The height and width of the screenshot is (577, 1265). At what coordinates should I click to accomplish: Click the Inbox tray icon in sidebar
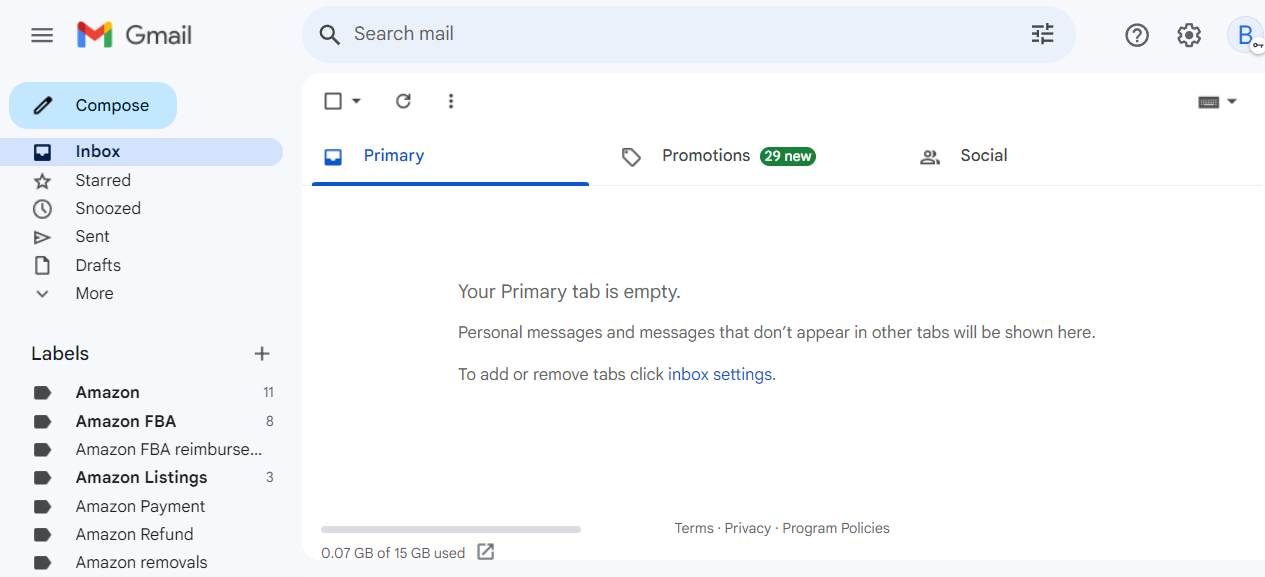pyautogui.click(x=42, y=152)
